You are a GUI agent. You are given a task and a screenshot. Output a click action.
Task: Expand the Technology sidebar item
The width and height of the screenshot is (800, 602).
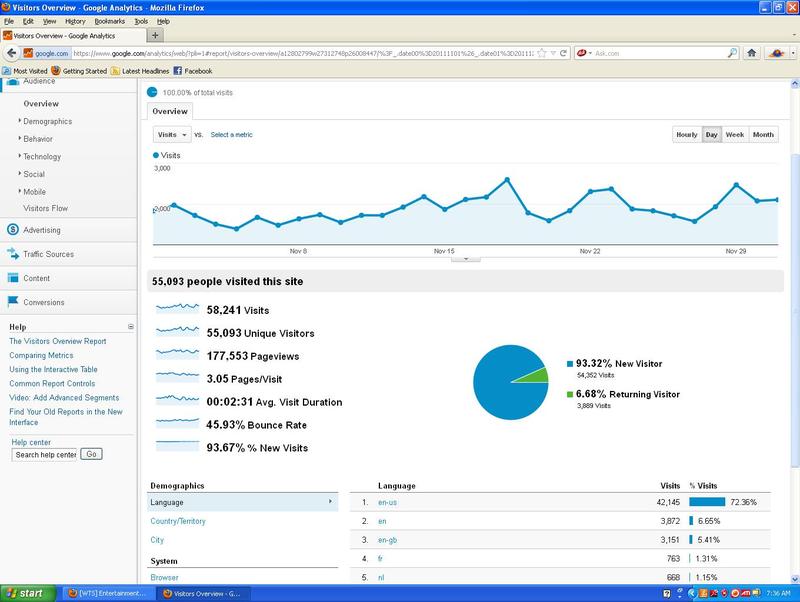41,157
